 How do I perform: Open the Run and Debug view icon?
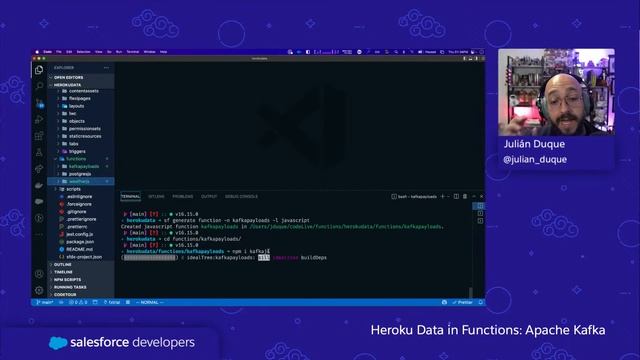[x=39, y=120]
